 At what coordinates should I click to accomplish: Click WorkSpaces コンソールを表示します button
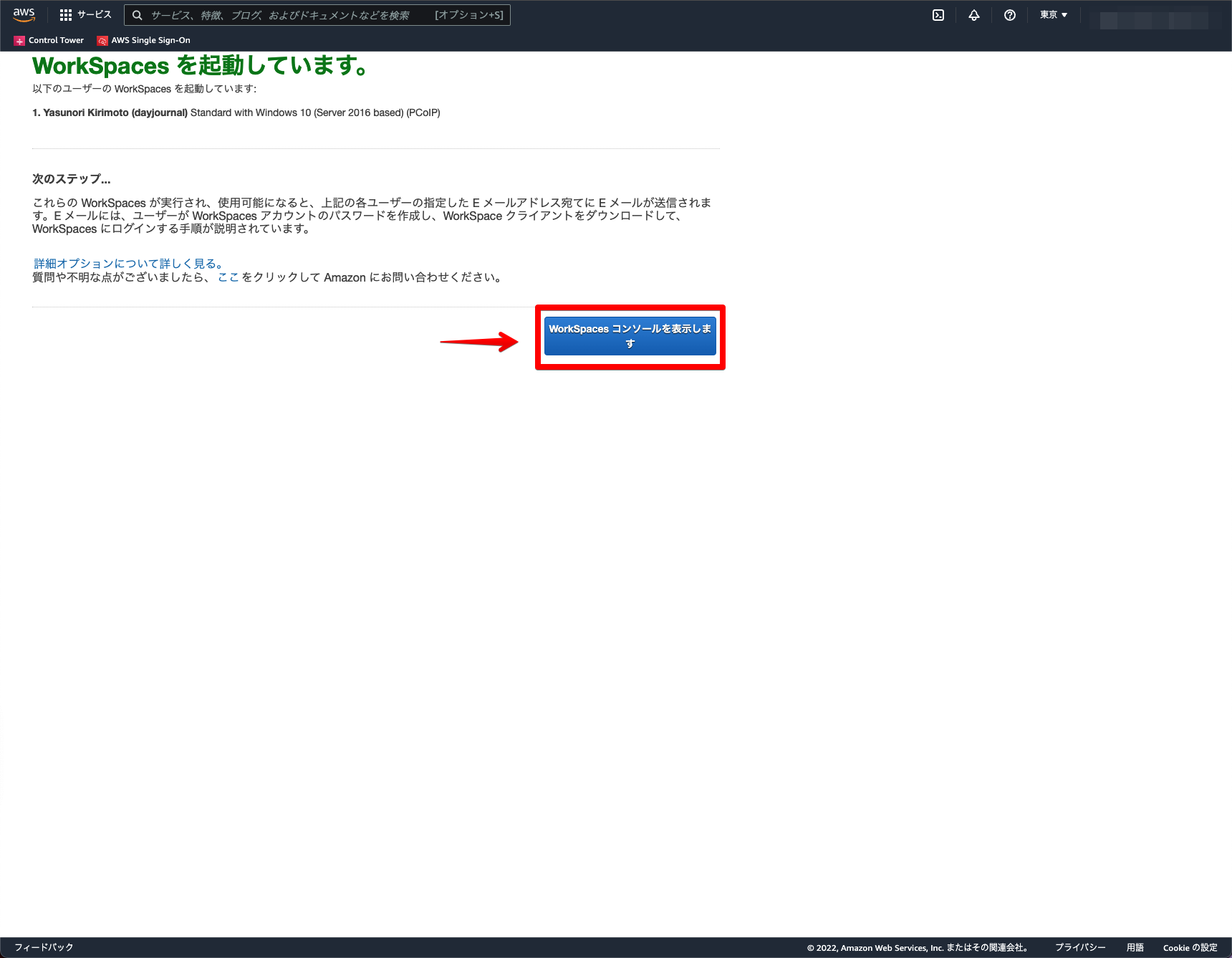[x=630, y=336]
